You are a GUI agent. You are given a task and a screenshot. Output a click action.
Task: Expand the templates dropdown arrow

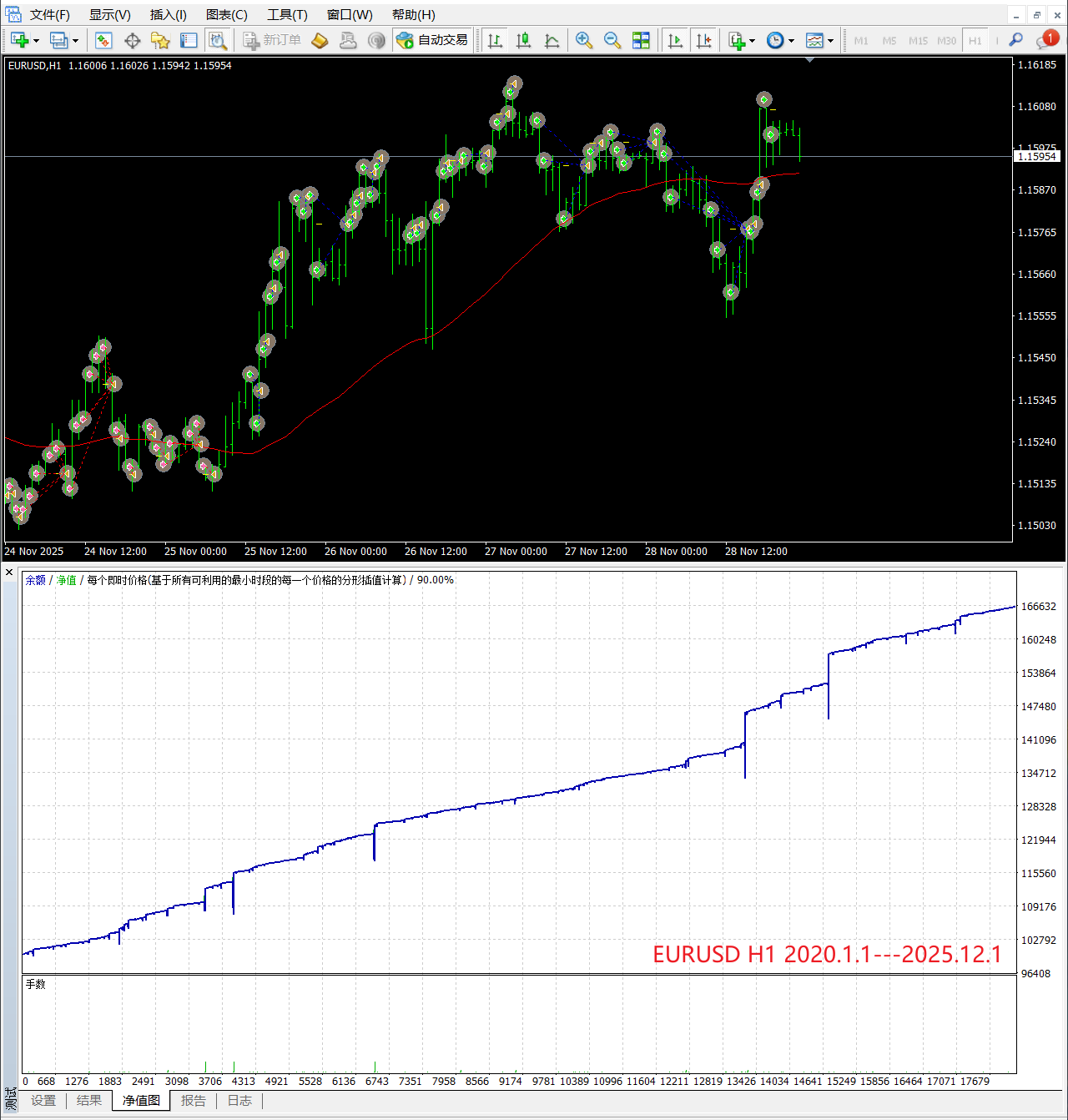click(x=831, y=41)
